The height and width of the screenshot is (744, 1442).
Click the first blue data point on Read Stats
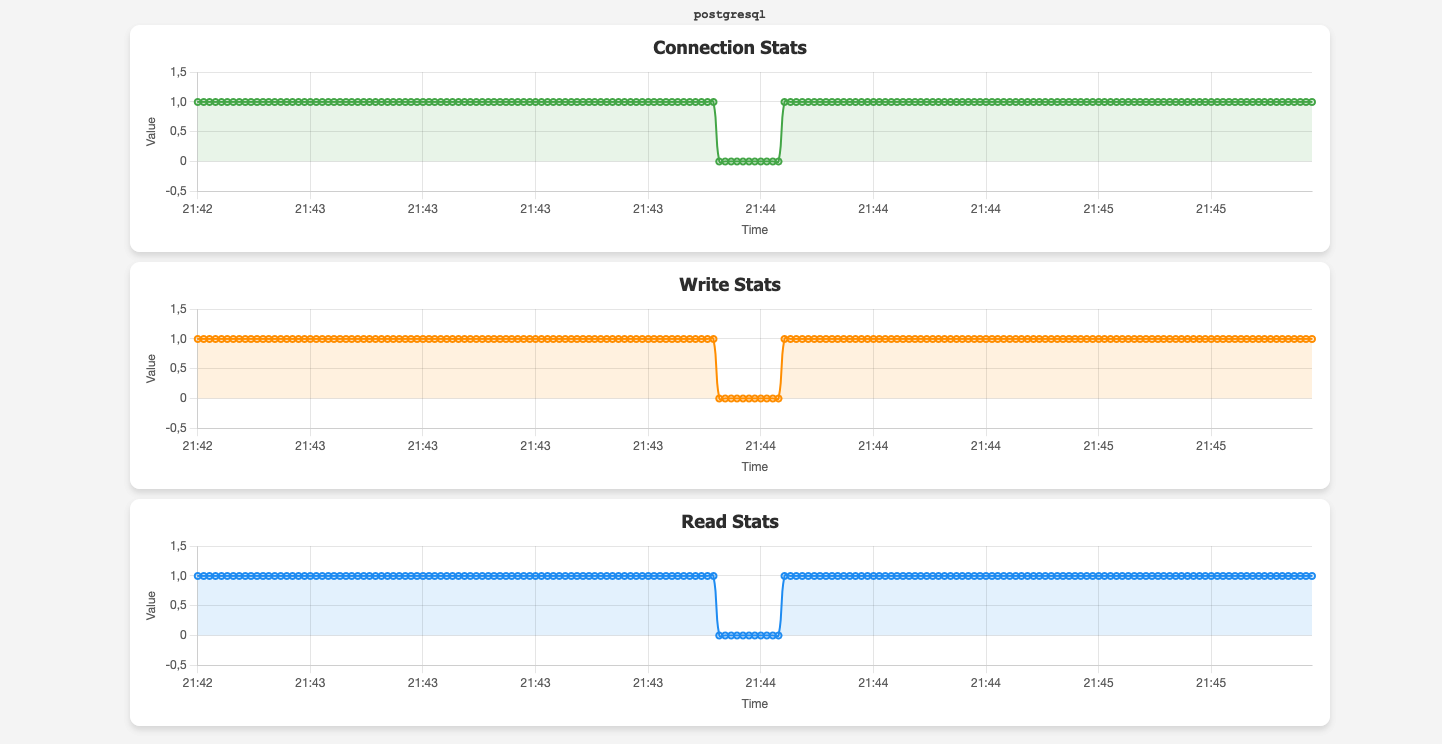(198, 575)
